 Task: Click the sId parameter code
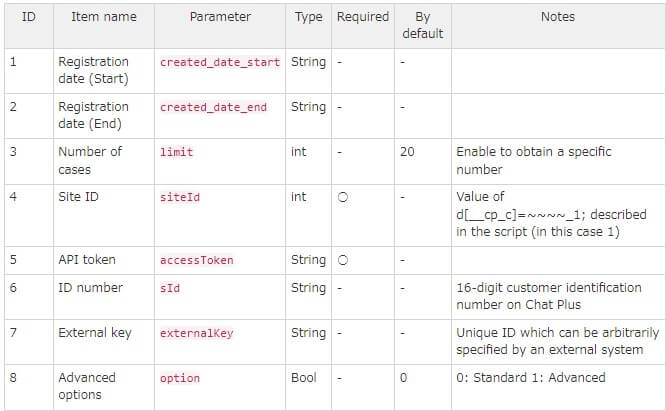[x=170, y=288]
